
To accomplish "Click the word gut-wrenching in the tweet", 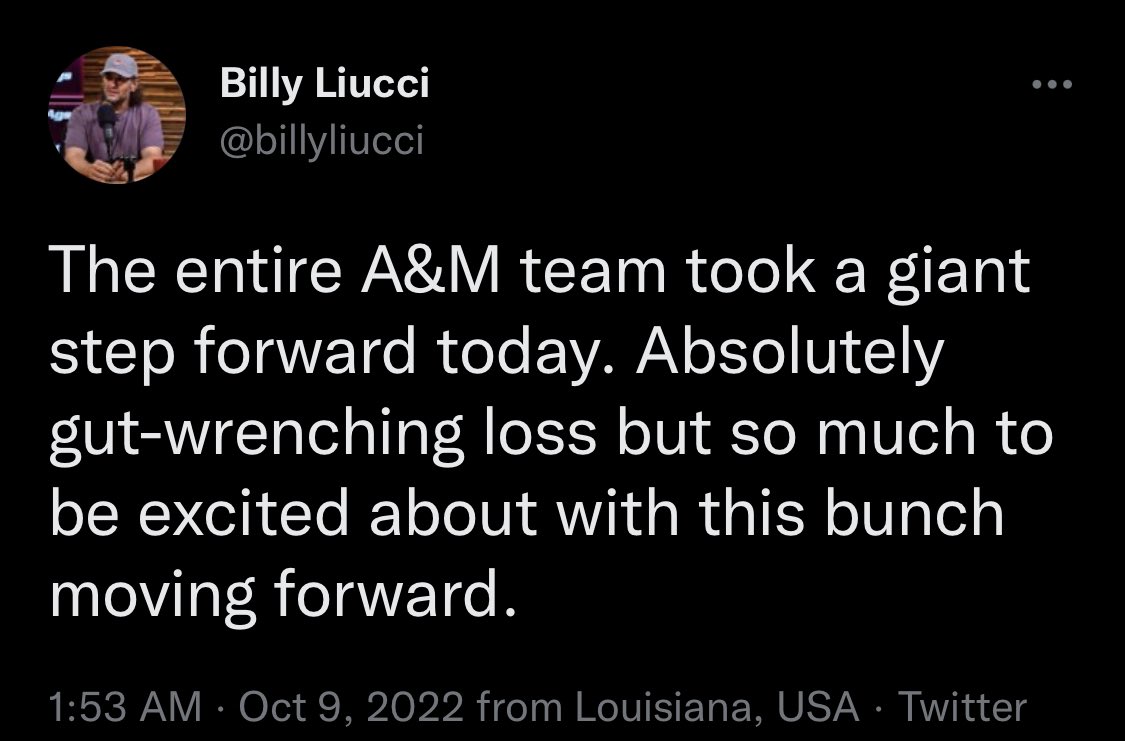I will pos(256,434).
